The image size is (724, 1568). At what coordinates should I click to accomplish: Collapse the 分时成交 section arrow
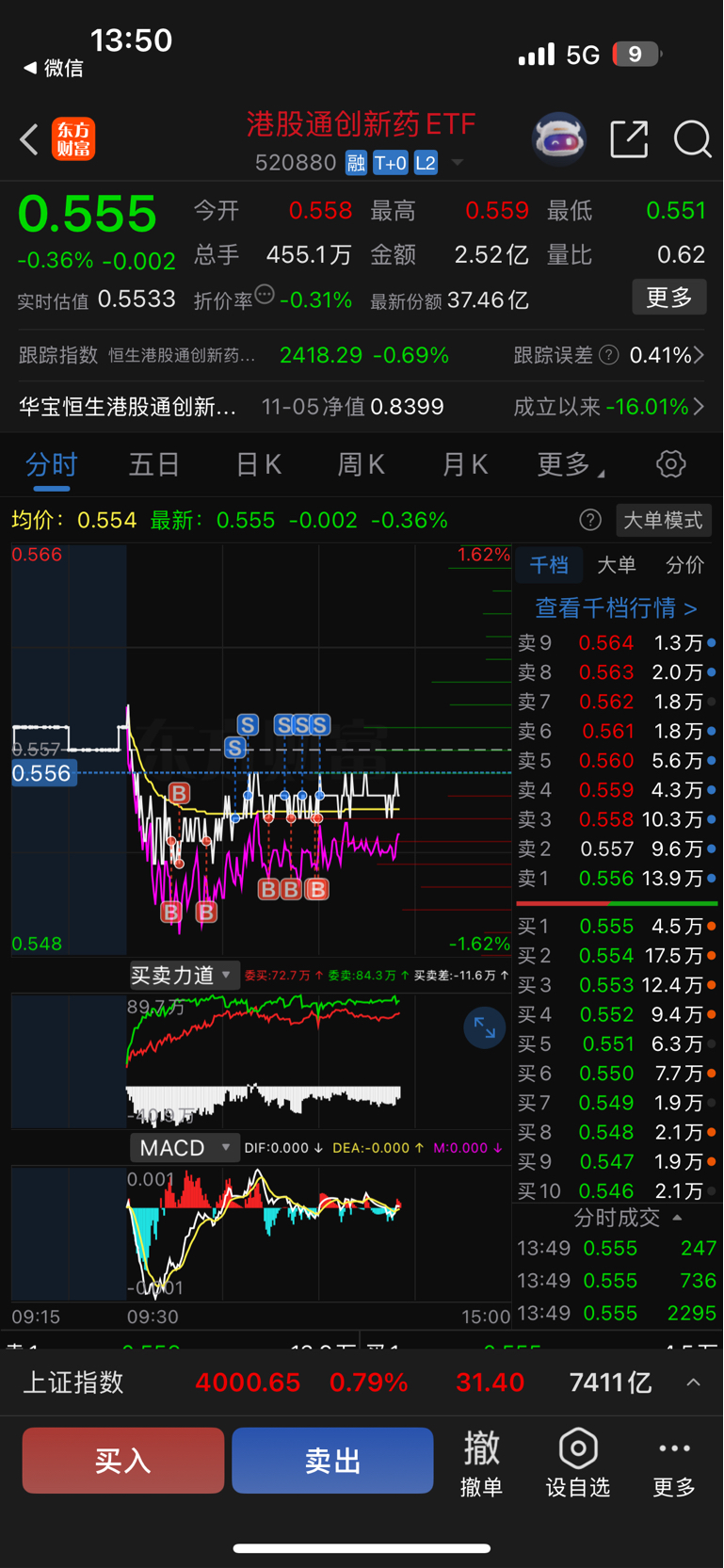tap(677, 1218)
